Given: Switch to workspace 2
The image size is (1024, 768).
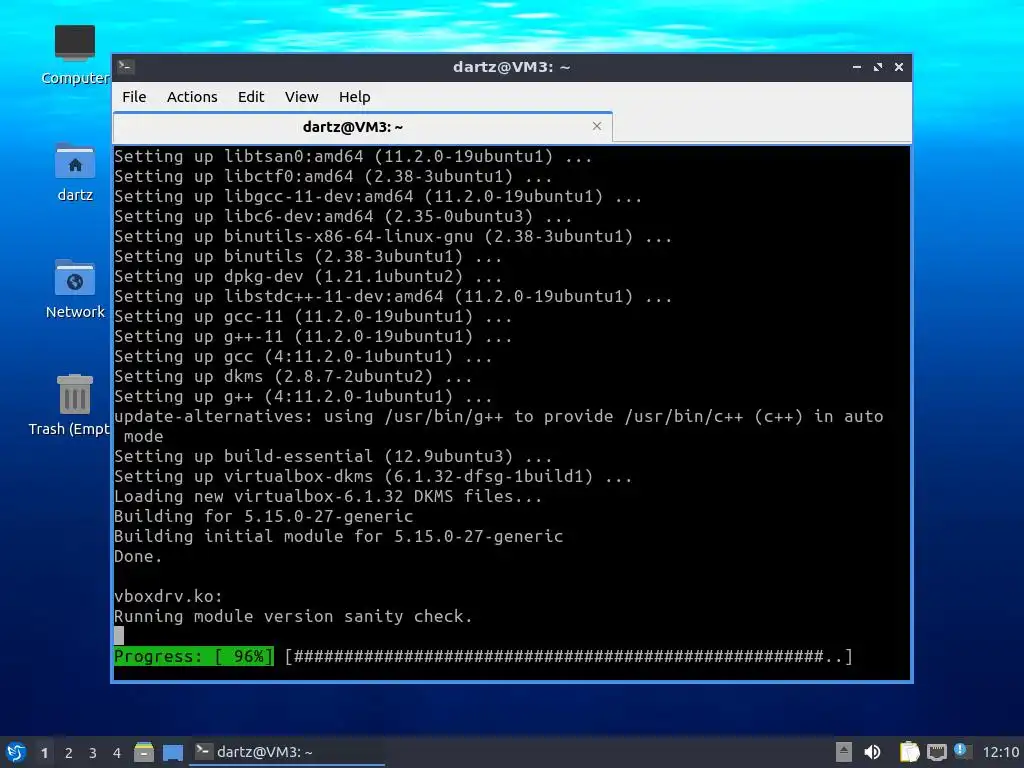Looking at the screenshot, I should click(69, 753).
